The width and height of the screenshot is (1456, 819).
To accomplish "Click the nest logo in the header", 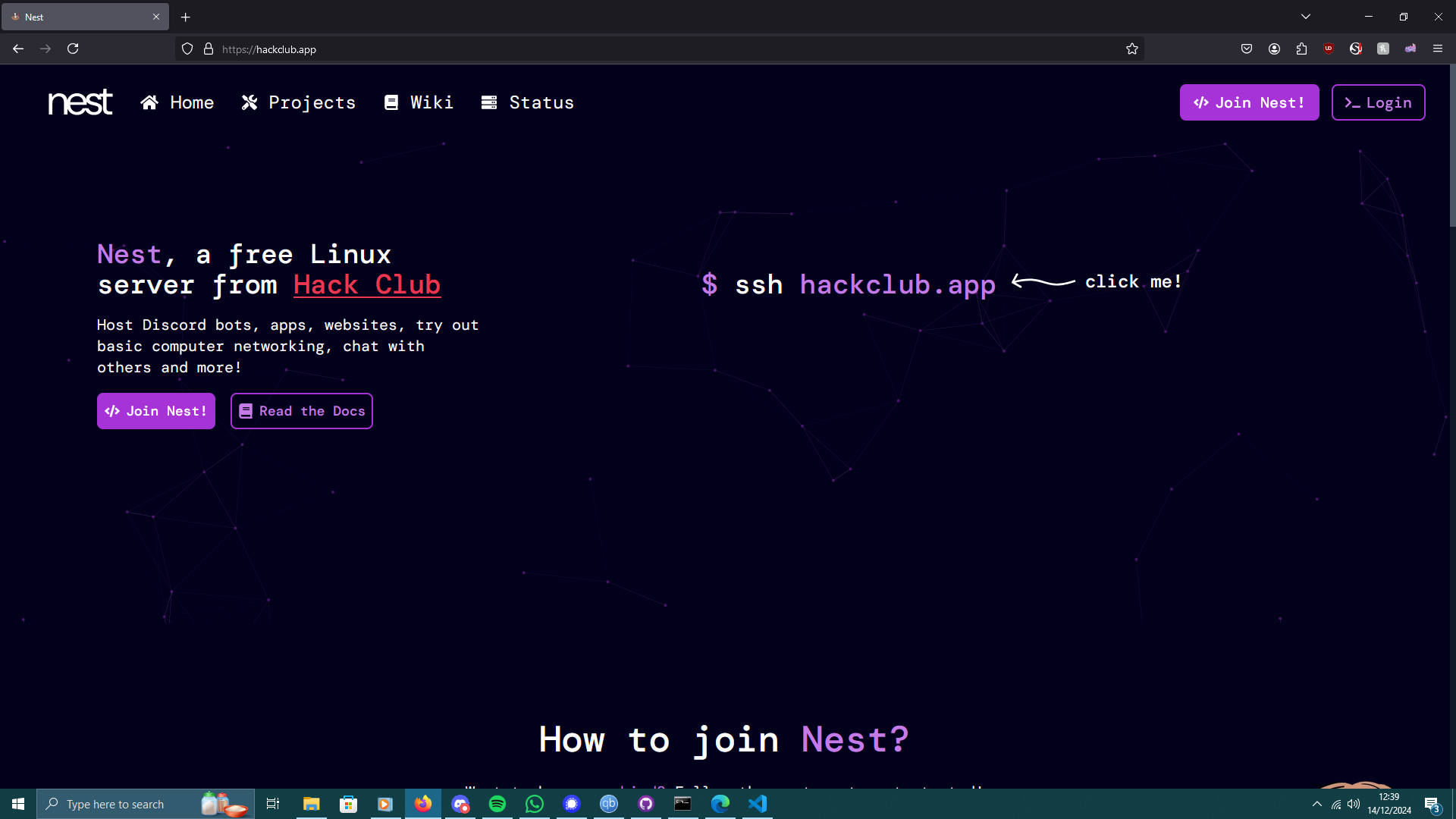I will (80, 102).
